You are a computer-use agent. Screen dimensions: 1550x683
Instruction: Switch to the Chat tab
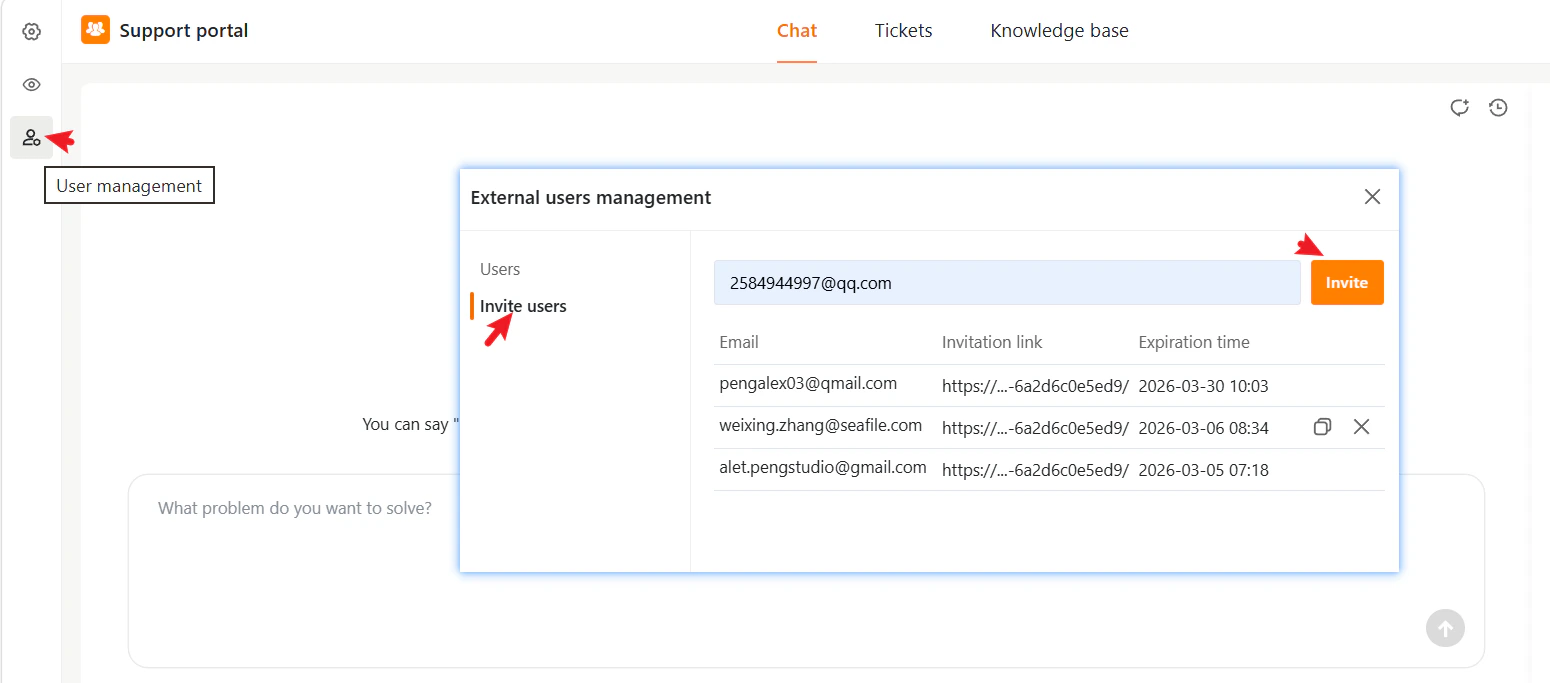click(x=797, y=31)
